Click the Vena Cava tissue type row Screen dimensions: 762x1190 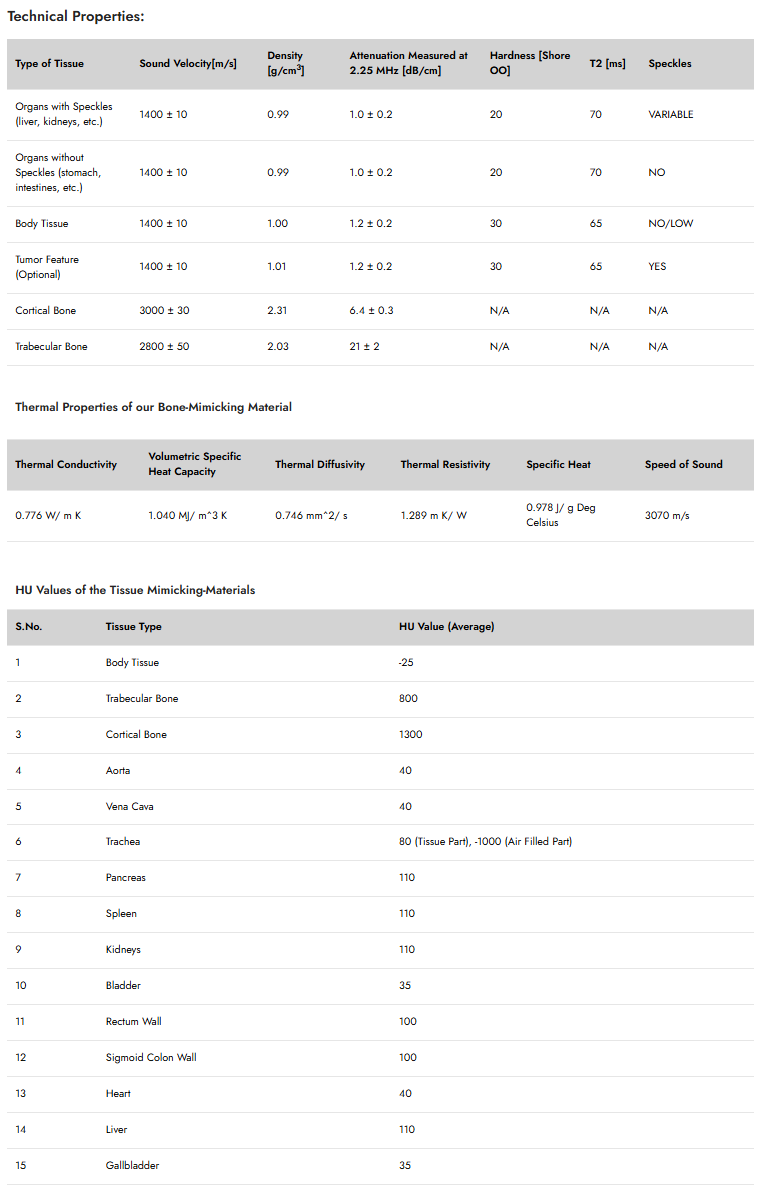click(380, 807)
